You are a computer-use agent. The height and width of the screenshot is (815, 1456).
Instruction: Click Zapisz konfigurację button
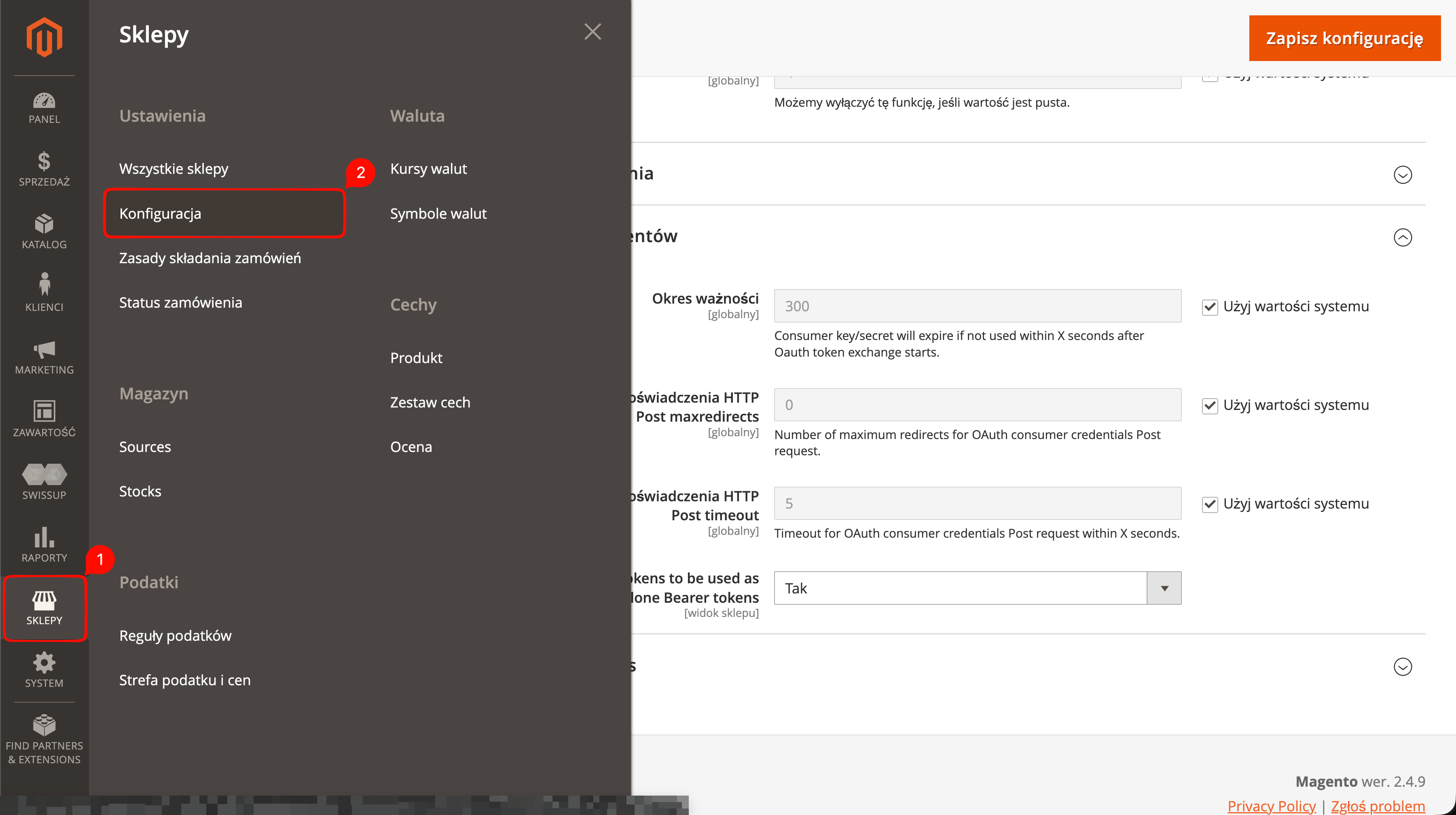point(1345,38)
